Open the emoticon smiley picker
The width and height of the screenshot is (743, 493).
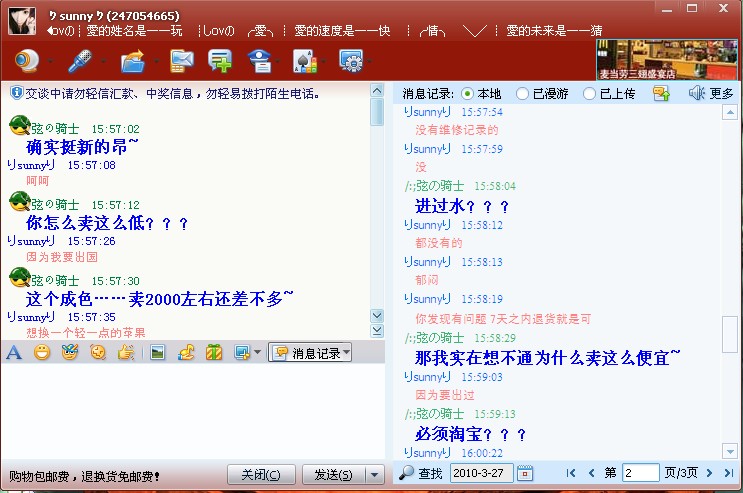click(42, 352)
